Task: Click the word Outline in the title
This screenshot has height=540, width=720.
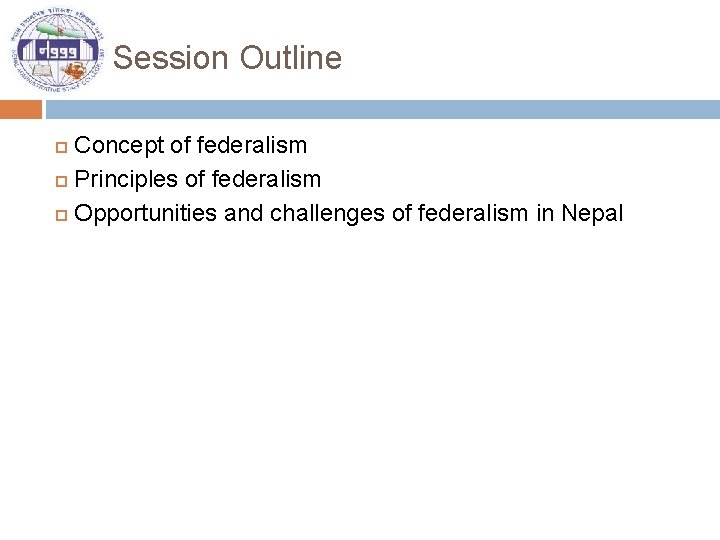Action: point(290,58)
